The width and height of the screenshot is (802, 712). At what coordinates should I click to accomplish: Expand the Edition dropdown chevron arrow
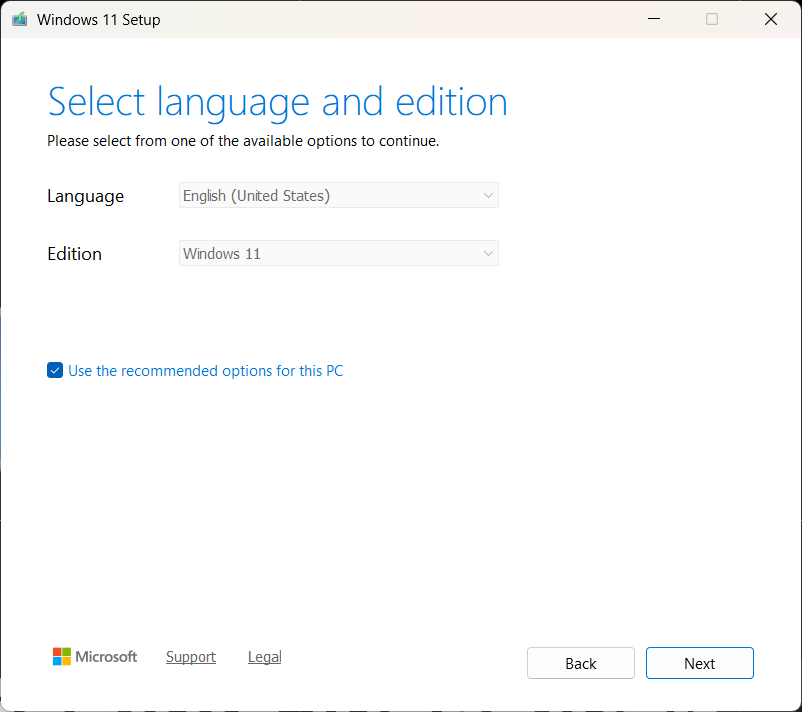pyautogui.click(x=488, y=254)
